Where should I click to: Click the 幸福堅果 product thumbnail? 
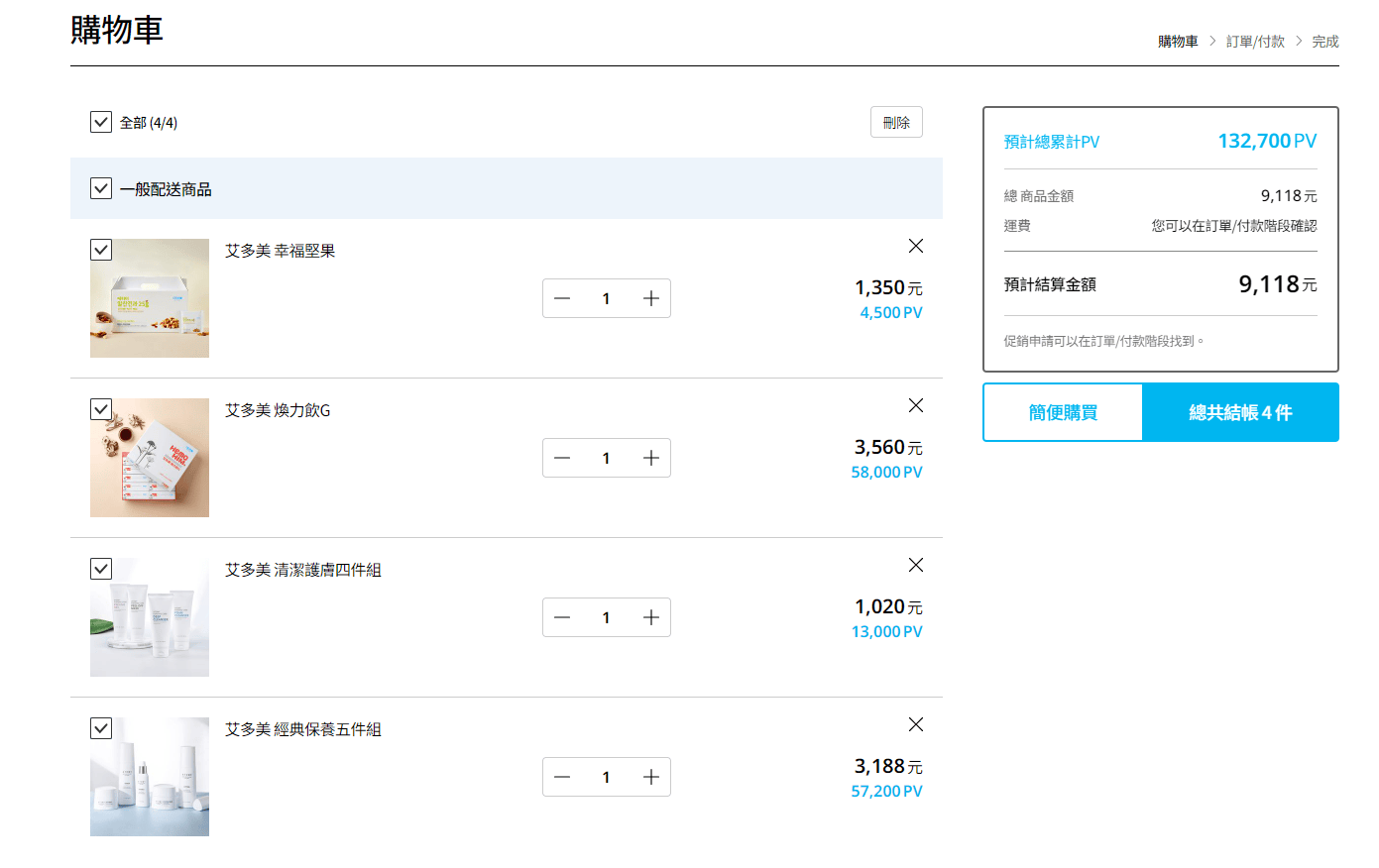[x=150, y=298]
